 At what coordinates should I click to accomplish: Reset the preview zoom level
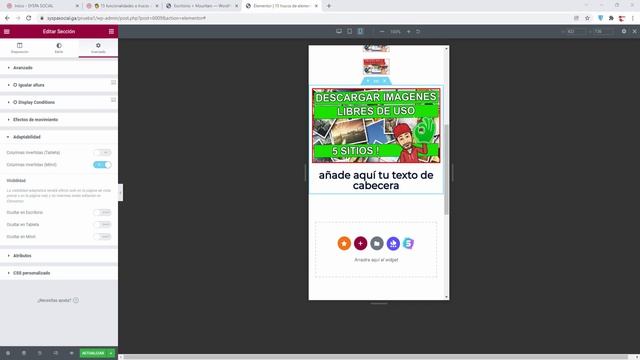pos(418,31)
